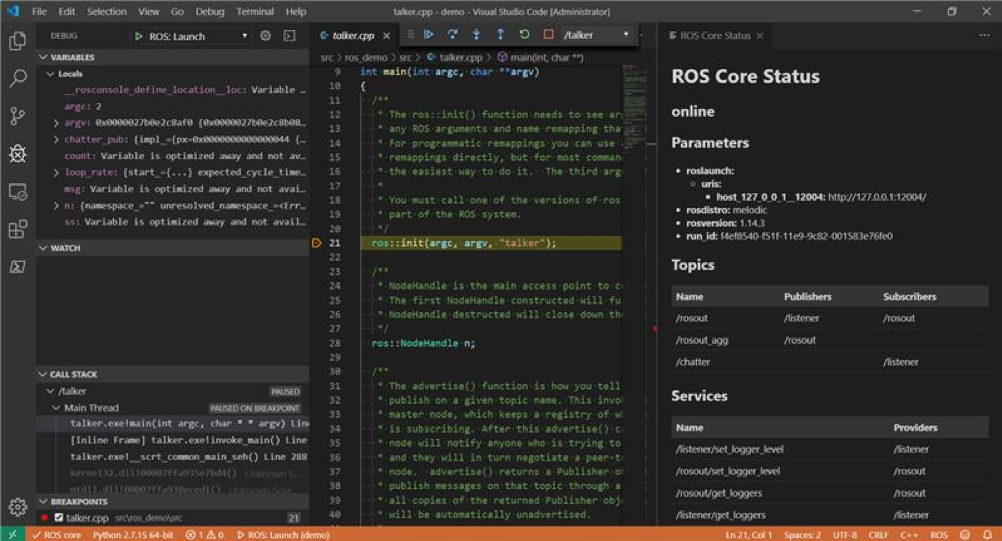Open Source Control view in activity bar

click(x=17, y=116)
